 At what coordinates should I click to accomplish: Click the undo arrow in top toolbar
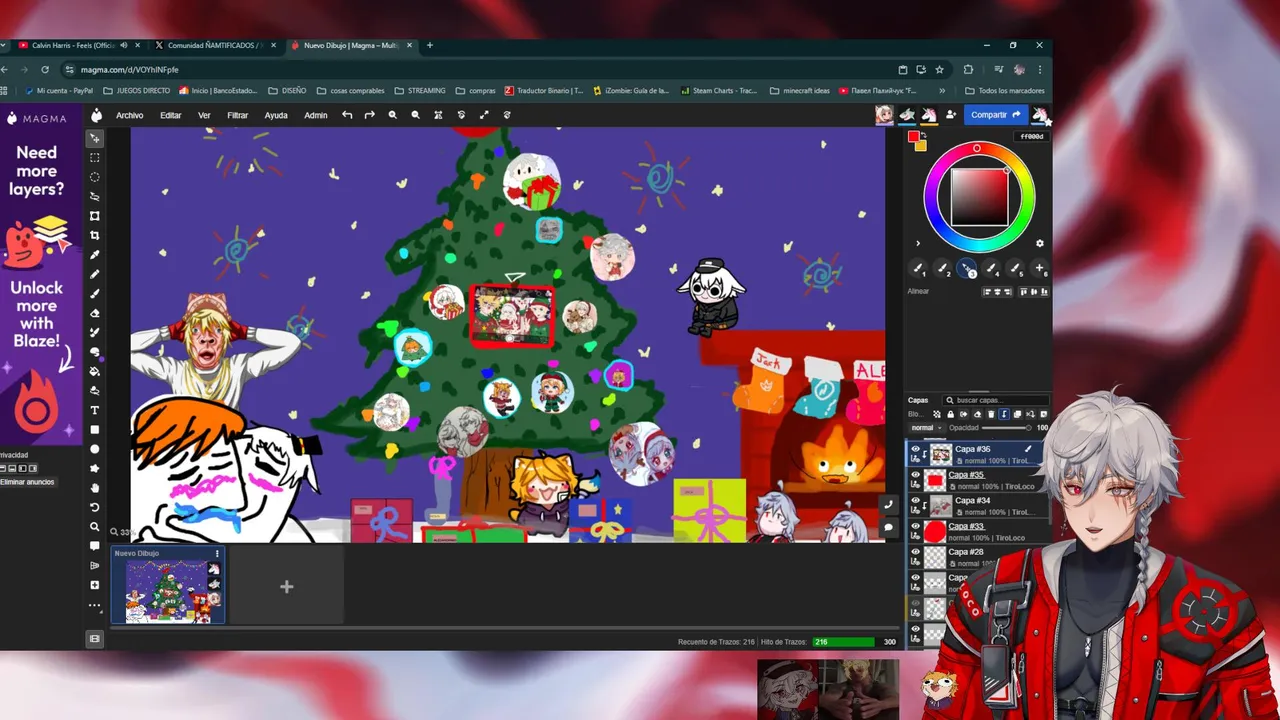click(x=347, y=115)
